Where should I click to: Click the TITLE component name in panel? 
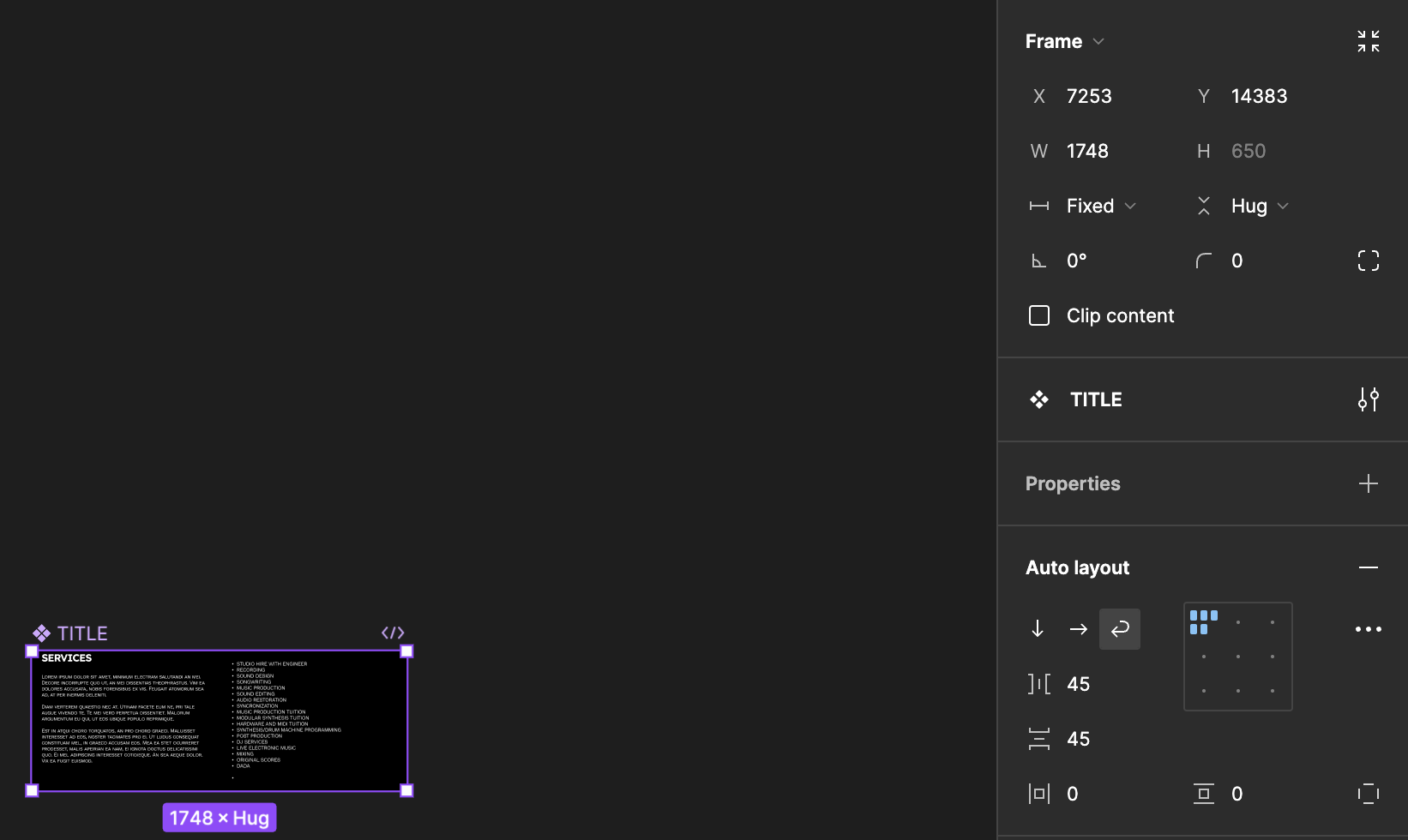(1096, 399)
